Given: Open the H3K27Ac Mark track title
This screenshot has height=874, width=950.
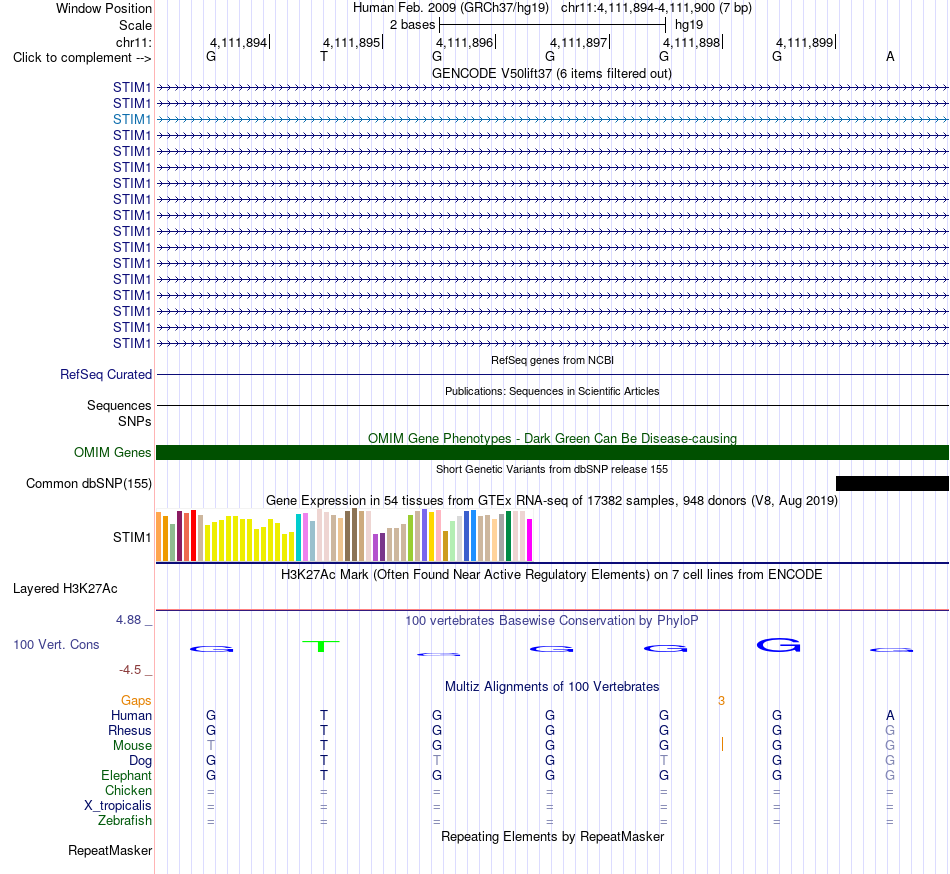Looking at the screenshot, I should (551, 575).
